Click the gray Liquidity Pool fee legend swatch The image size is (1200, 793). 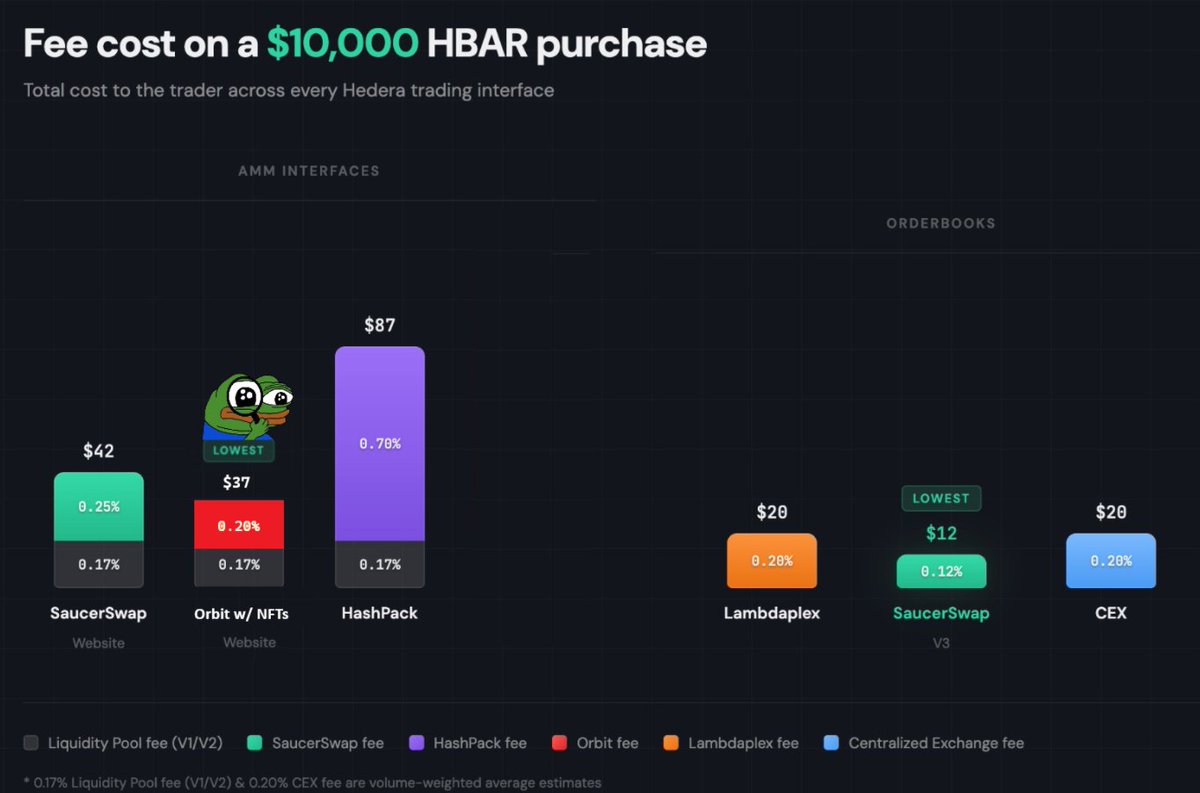point(31,743)
